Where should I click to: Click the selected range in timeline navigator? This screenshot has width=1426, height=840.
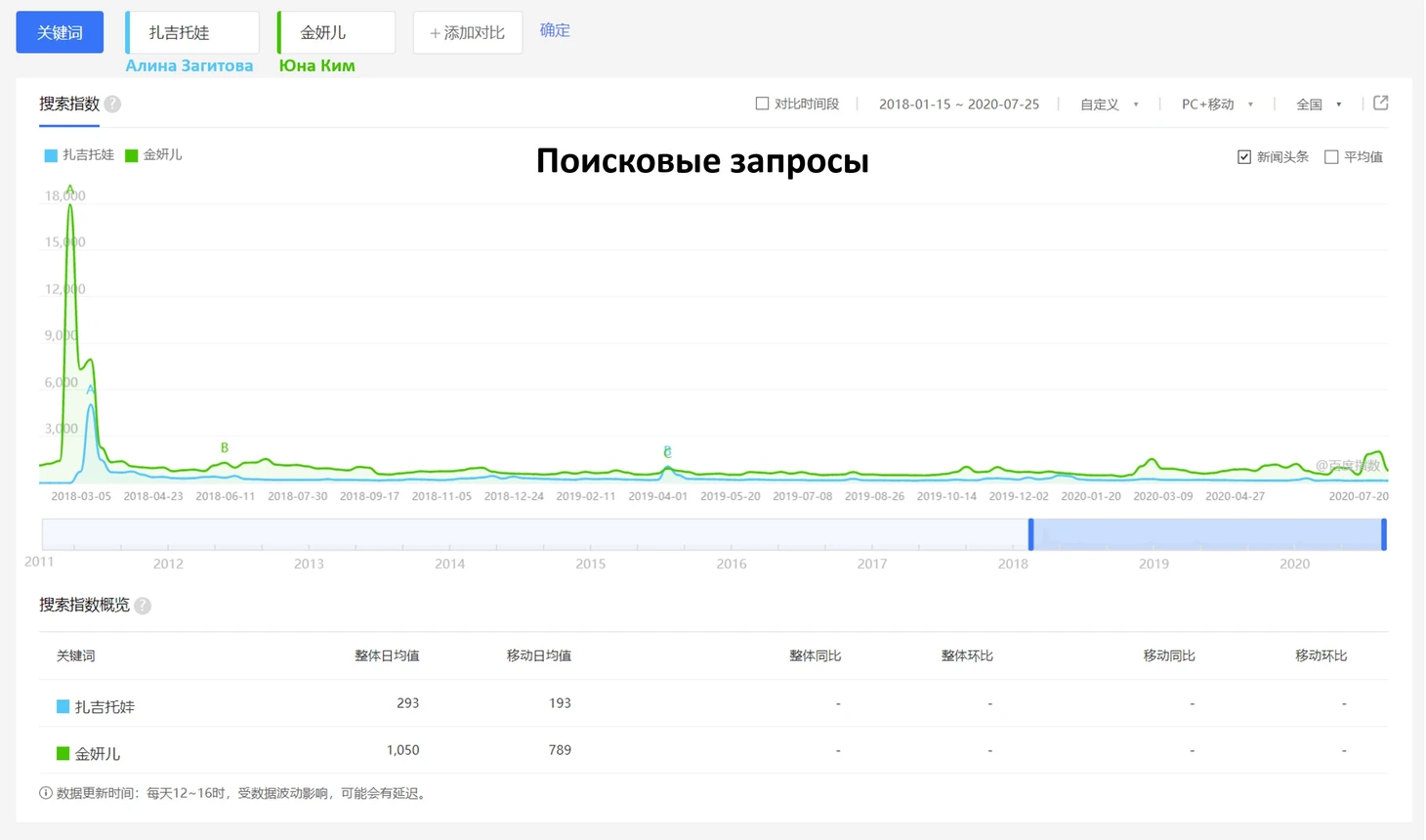1207,534
